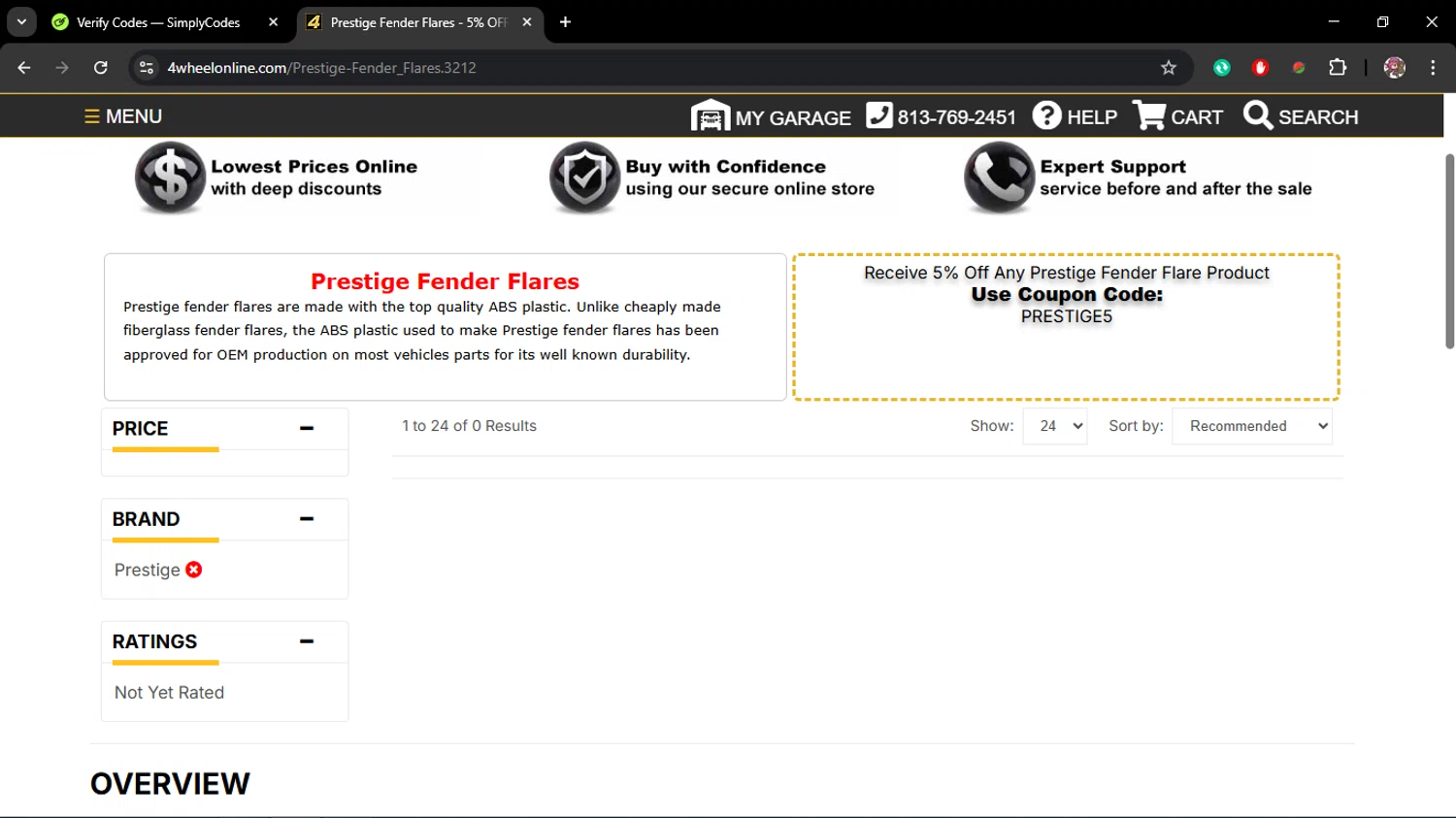Go back to previous page

click(x=24, y=68)
